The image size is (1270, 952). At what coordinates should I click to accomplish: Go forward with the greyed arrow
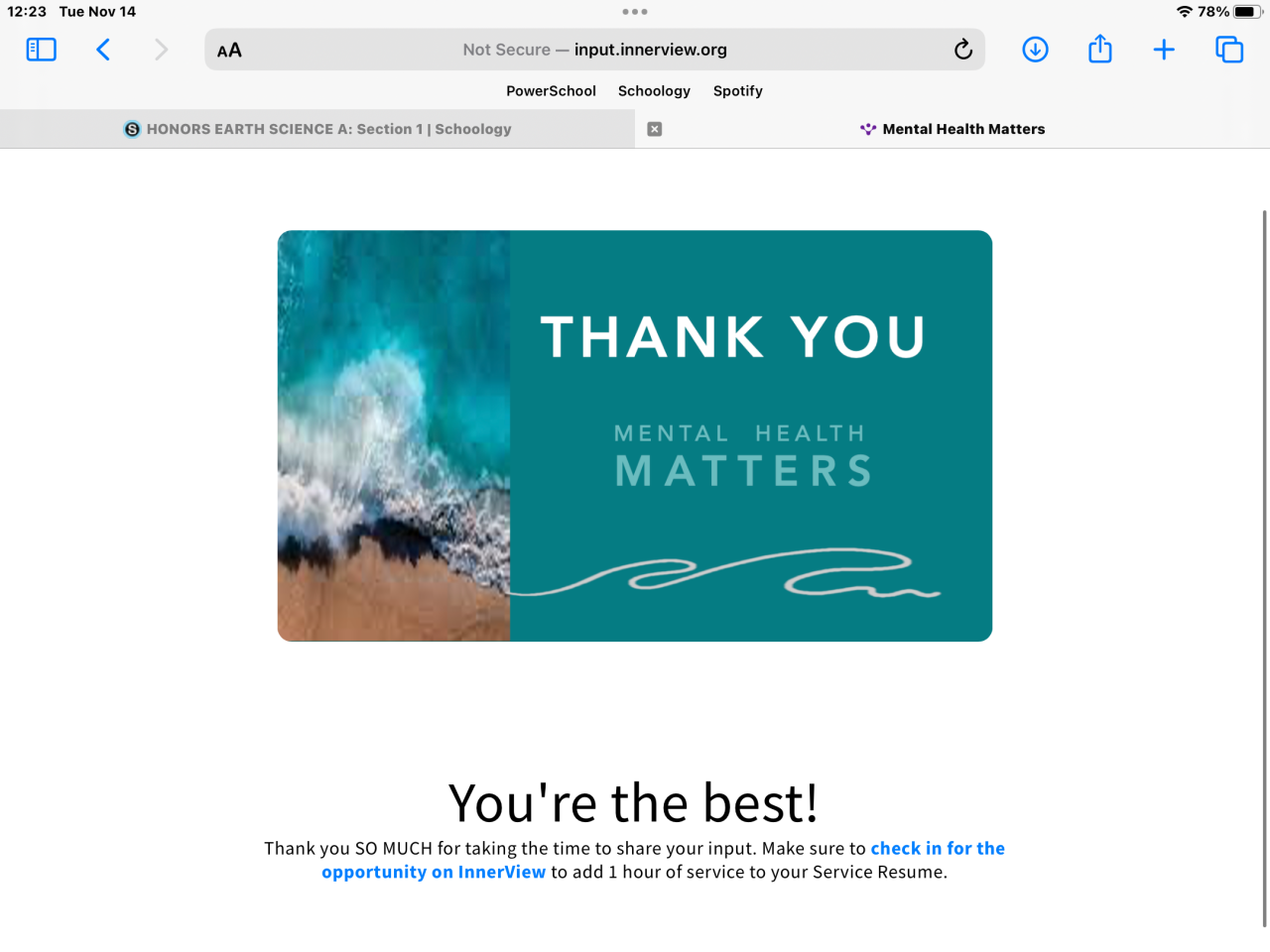coord(161,50)
